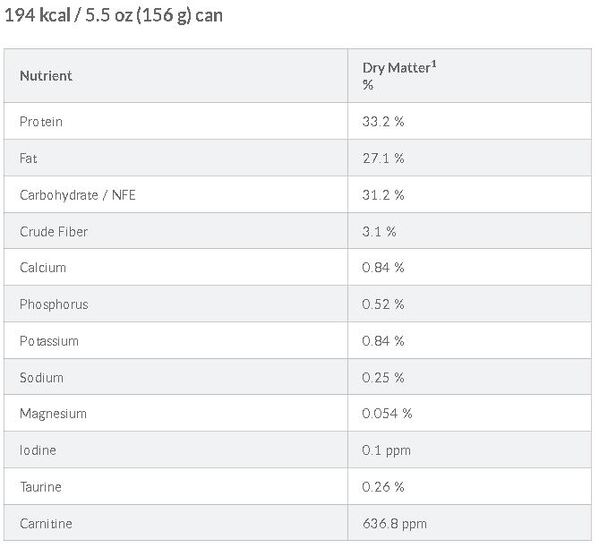Select the 0.52 % phosphorus value
599x548 pixels.
coord(383,304)
